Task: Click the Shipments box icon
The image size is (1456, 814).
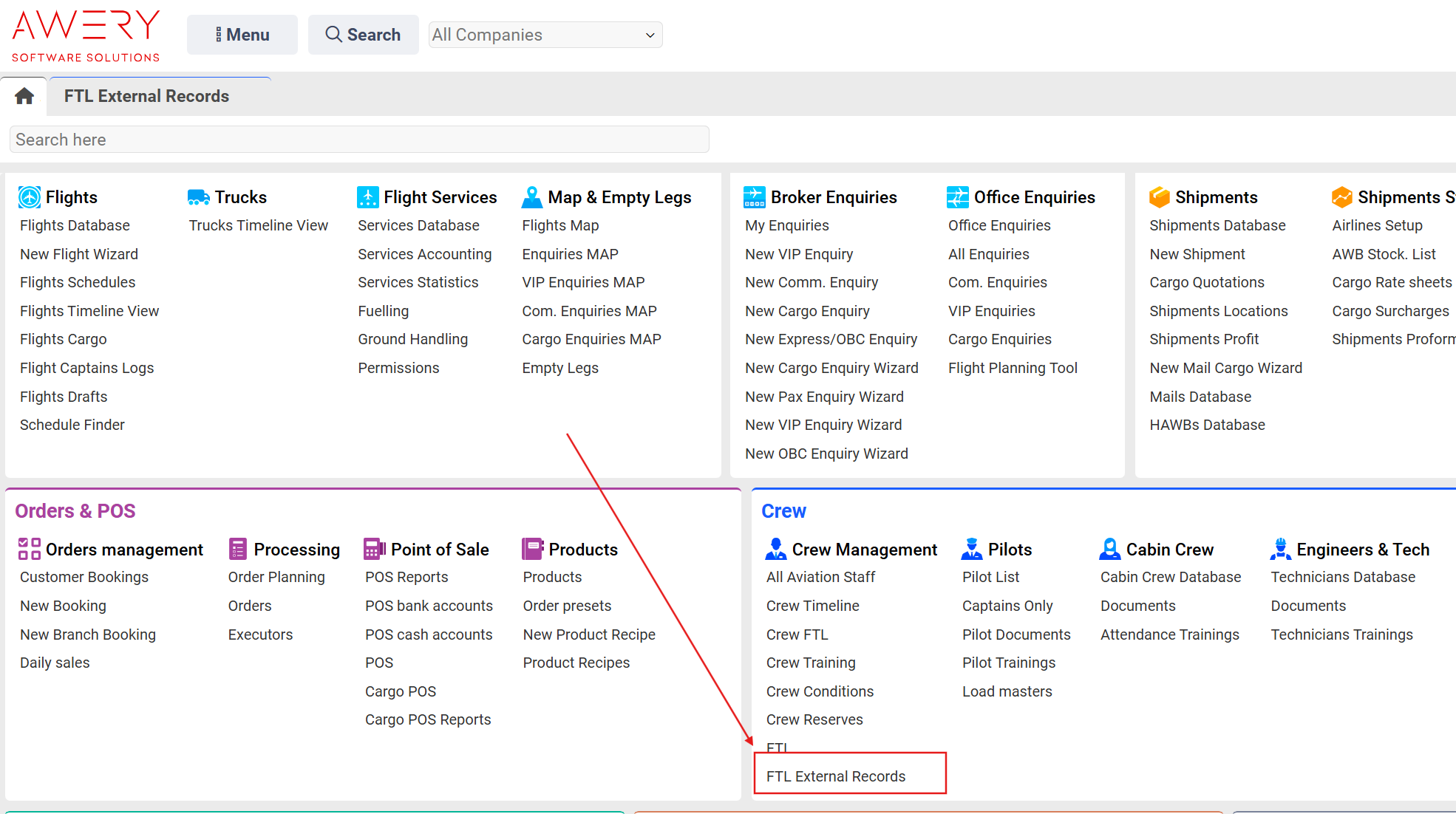Action: click(1159, 197)
